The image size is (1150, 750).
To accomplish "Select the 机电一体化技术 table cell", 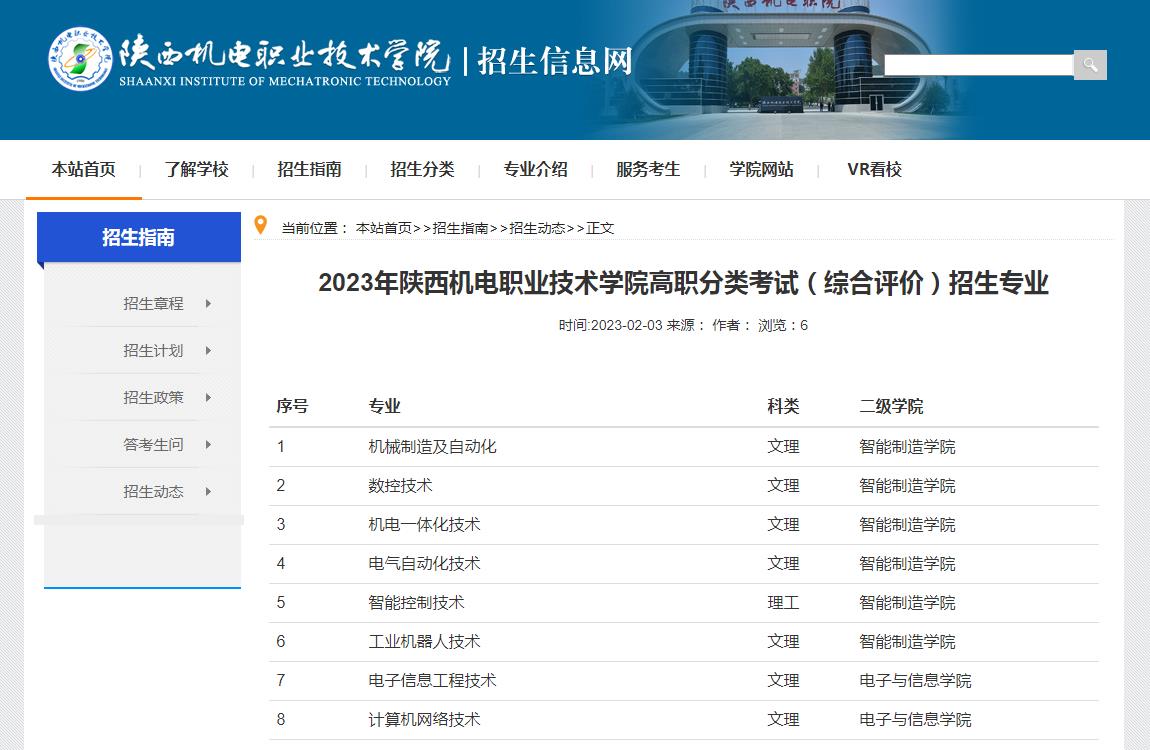I will (424, 524).
